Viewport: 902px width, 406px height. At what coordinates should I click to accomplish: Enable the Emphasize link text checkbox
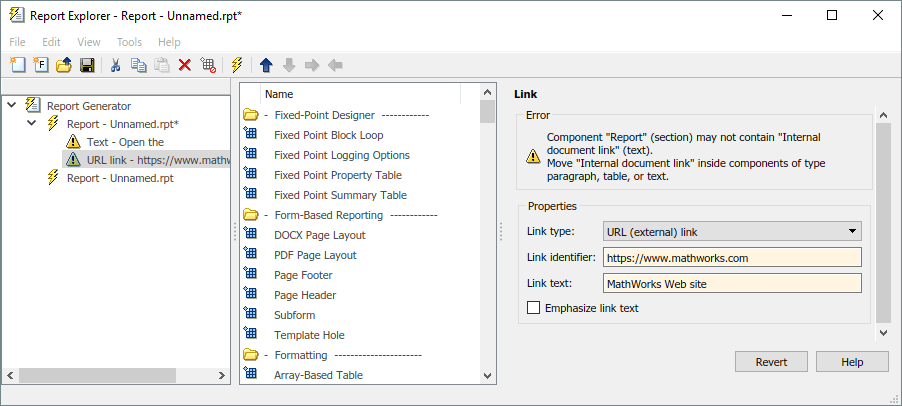(x=534, y=308)
